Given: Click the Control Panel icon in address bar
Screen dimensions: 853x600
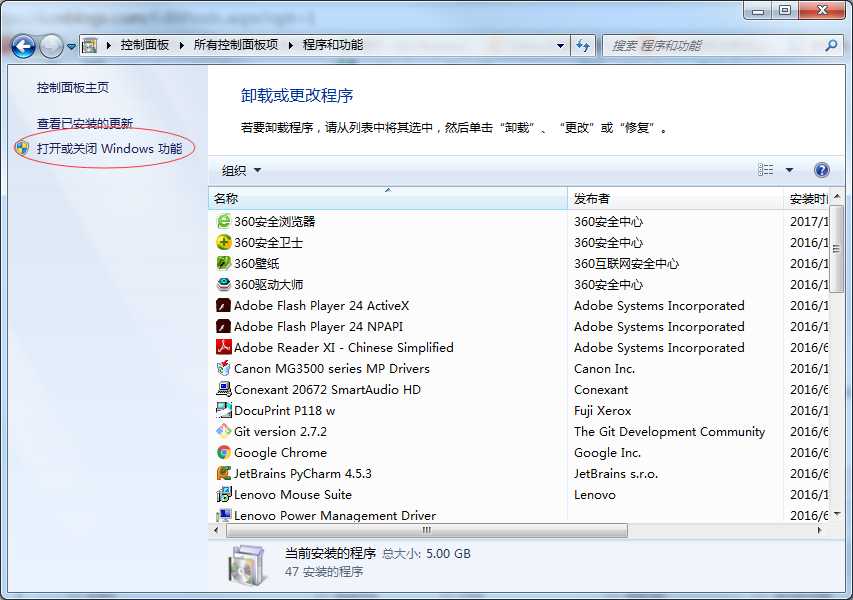Looking at the screenshot, I should (x=90, y=46).
